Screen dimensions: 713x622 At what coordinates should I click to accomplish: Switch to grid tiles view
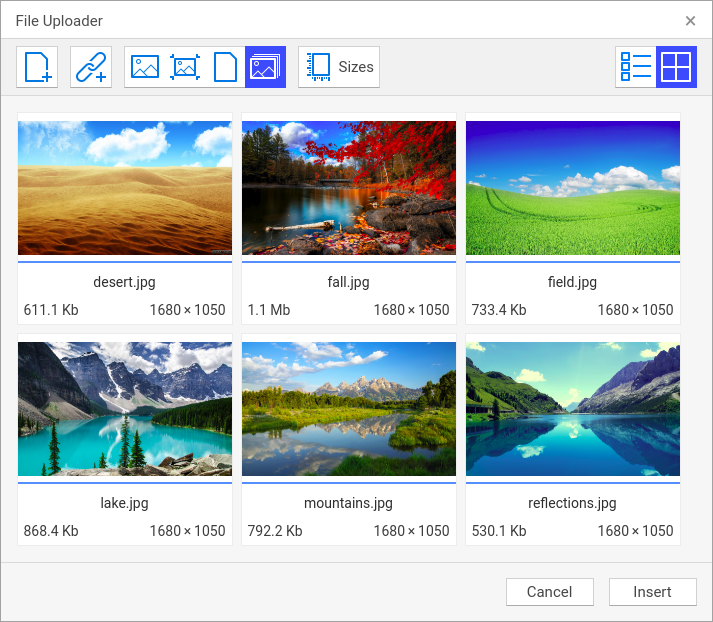tap(676, 67)
